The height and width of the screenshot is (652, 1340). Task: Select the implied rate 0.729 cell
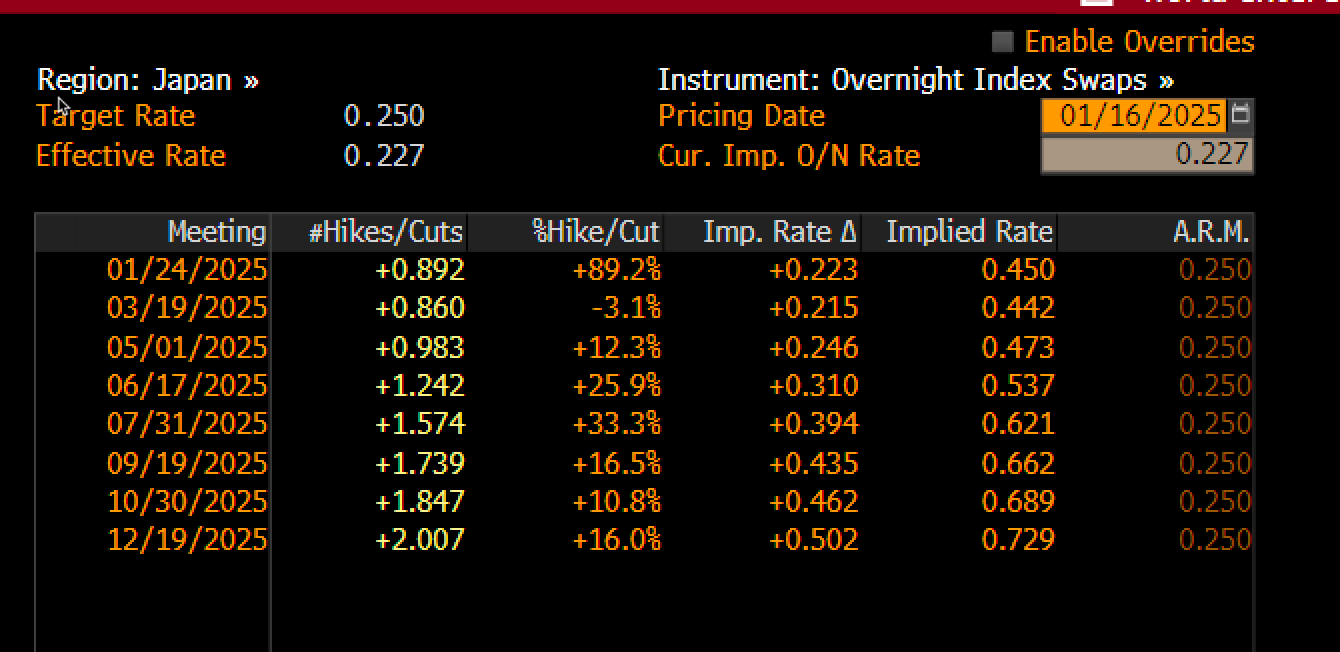click(x=1017, y=540)
